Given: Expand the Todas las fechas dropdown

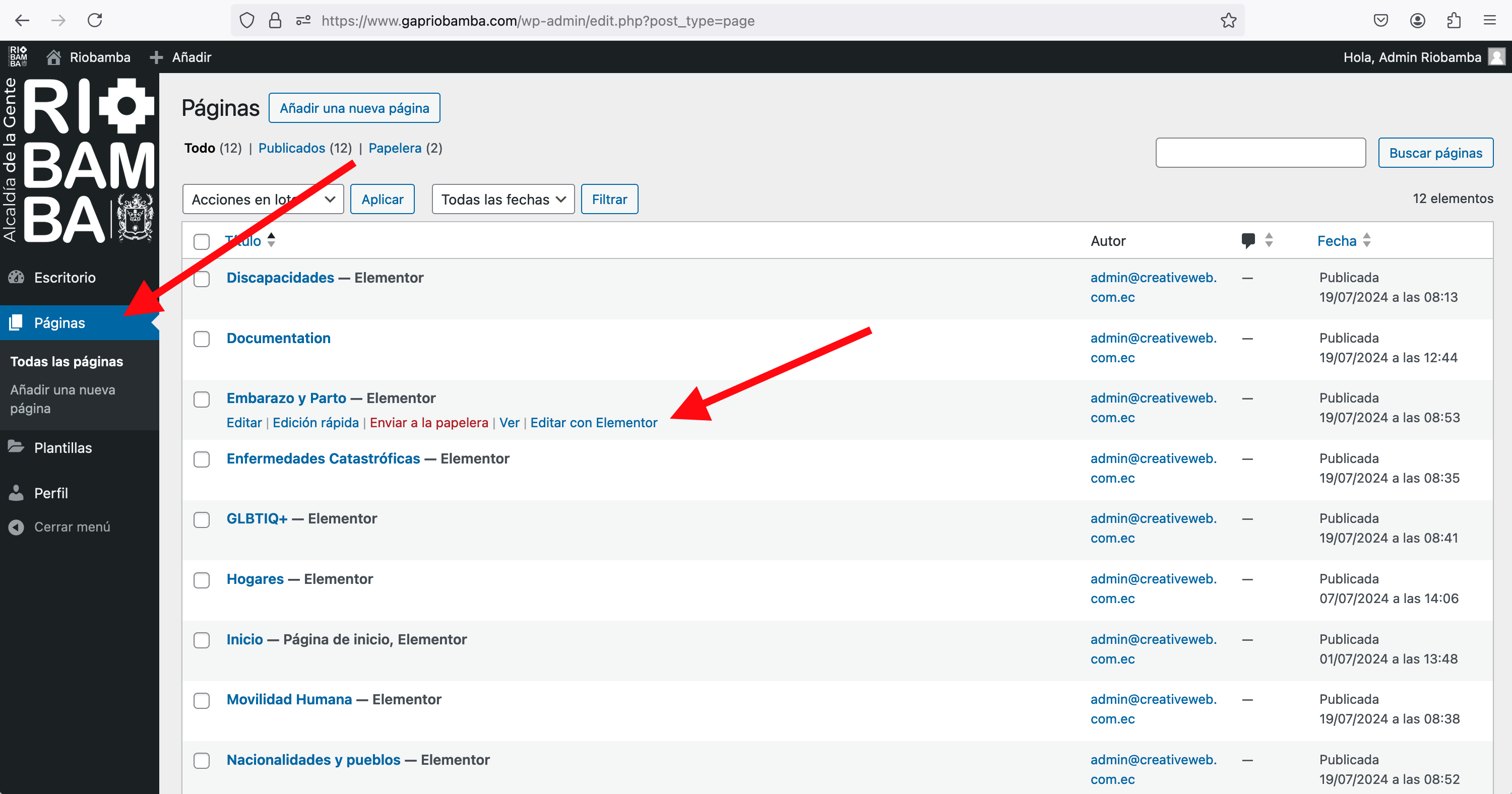Looking at the screenshot, I should click(502, 200).
